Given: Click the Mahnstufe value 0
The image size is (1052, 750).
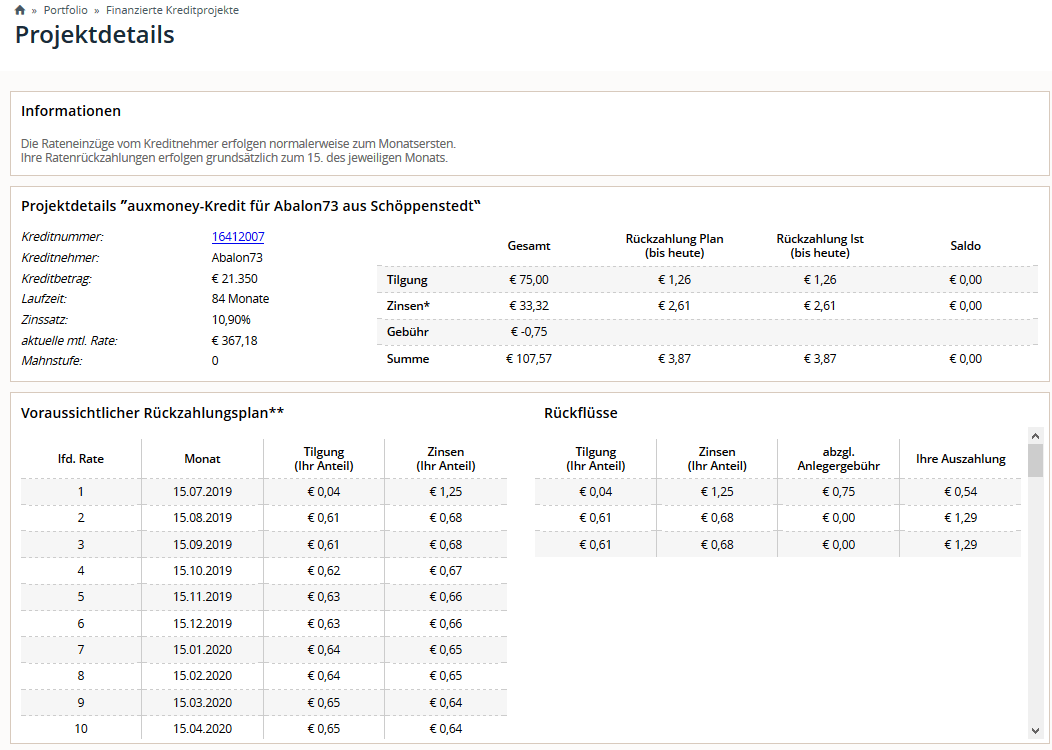Looking at the screenshot, I should coord(215,361).
